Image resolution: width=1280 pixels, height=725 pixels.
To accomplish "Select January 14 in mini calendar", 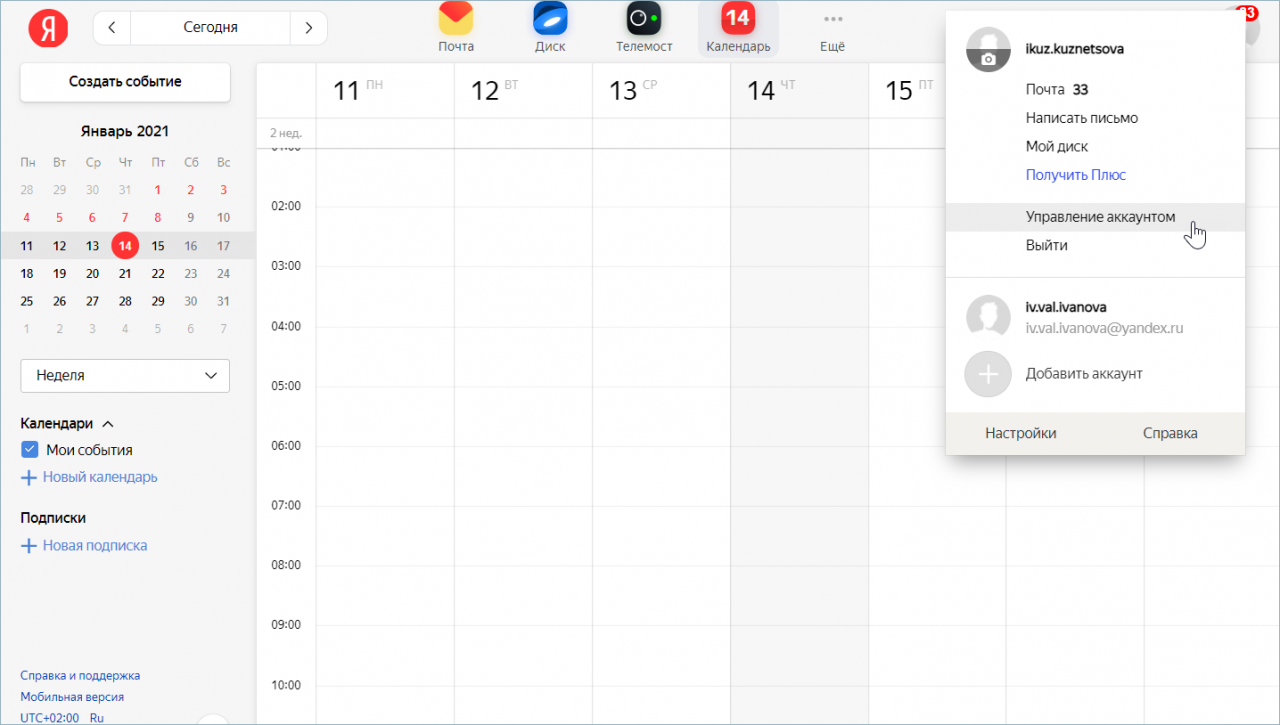I will (125, 246).
